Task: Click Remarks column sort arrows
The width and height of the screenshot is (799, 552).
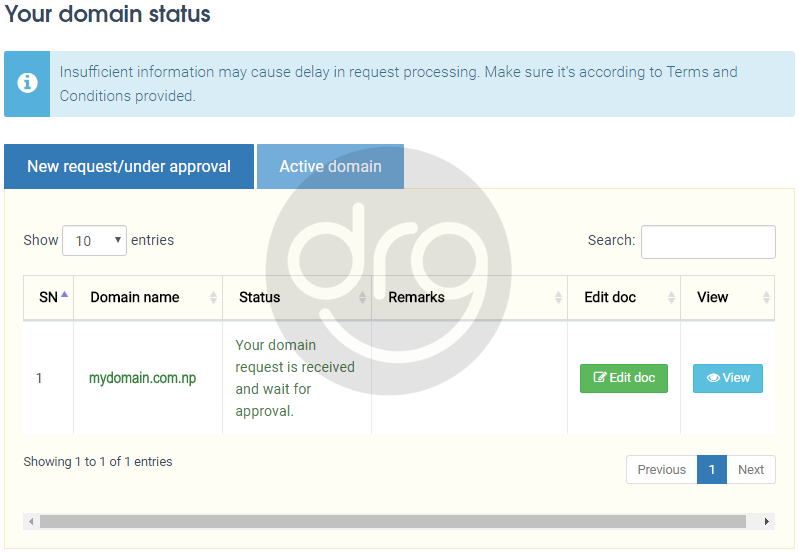Action: pyautogui.click(x=558, y=298)
